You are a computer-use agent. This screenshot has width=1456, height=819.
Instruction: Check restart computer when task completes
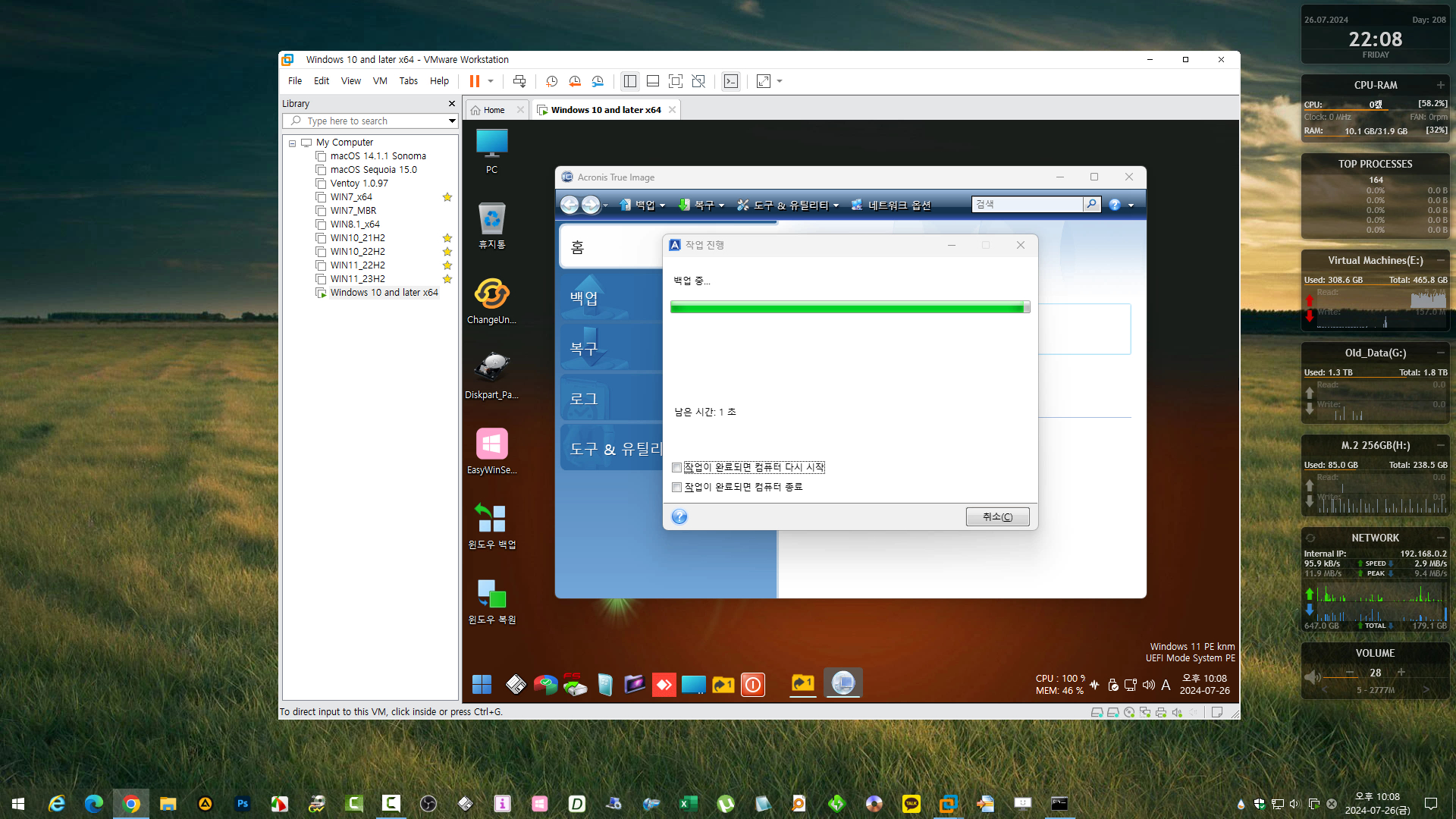(x=676, y=468)
